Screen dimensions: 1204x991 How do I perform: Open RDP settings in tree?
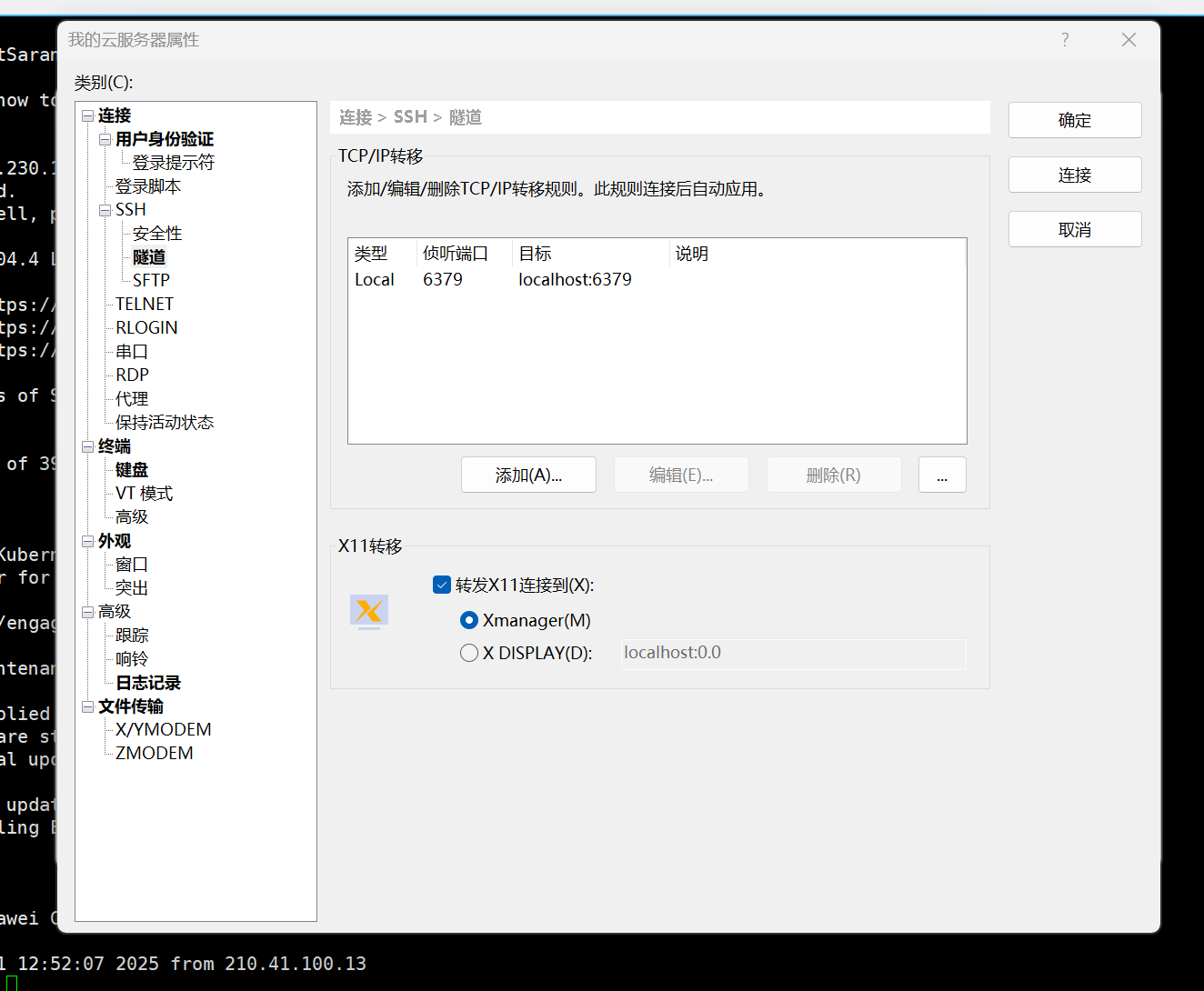132,375
